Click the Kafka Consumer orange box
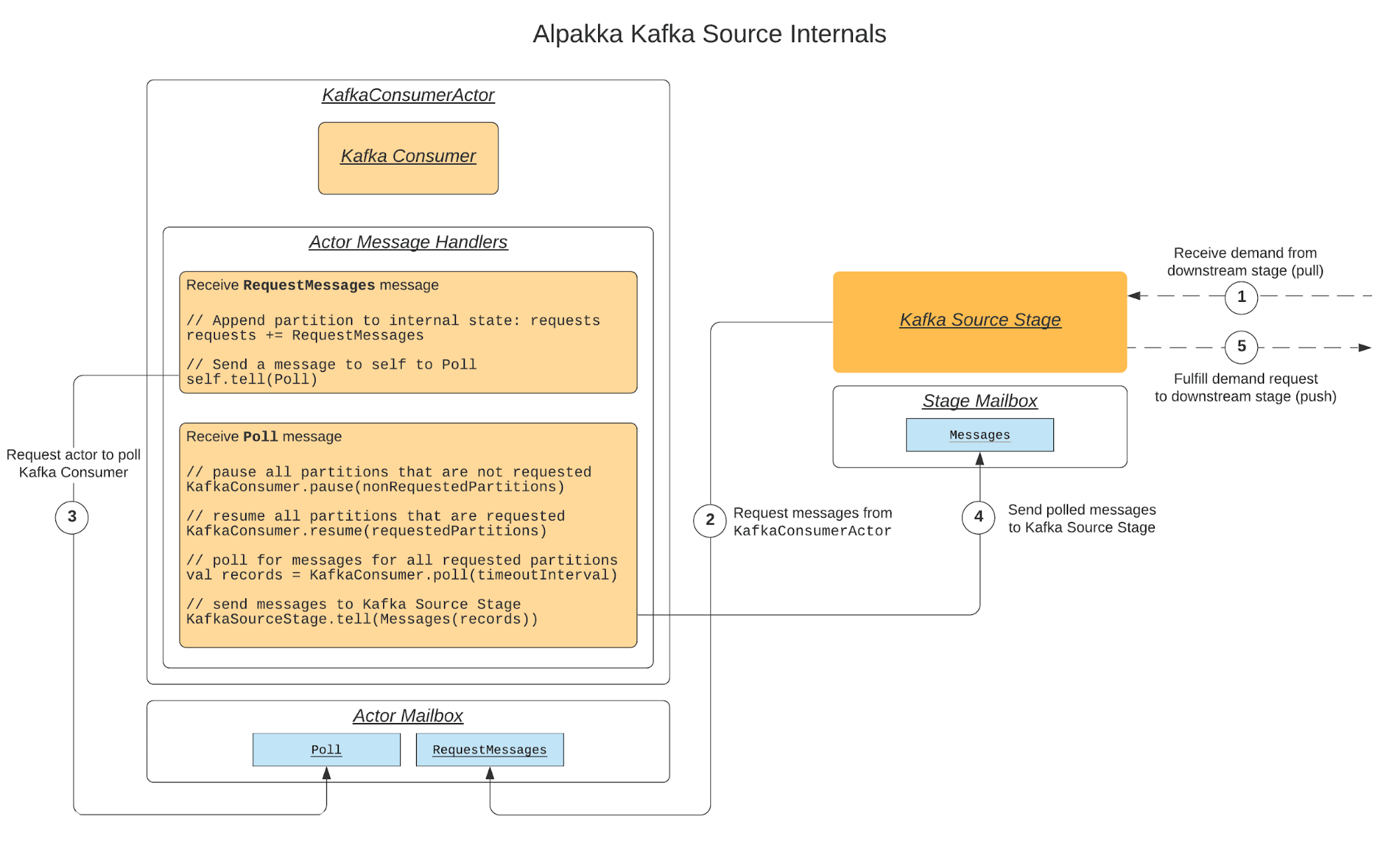This screenshot has width=1400, height=849. [408, 158]
